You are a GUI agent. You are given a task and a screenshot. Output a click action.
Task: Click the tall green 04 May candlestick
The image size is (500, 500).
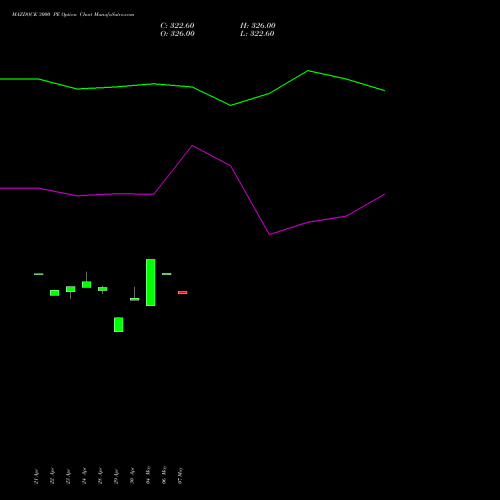pyautogui.click(x=151, y=282)
